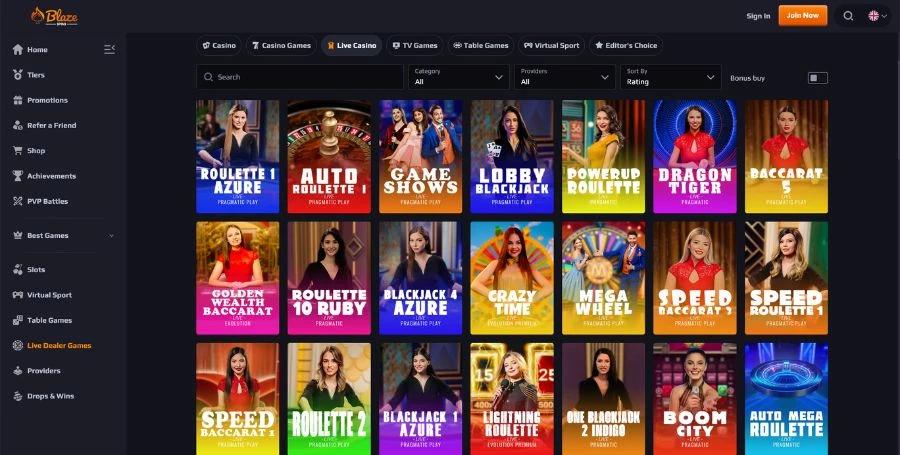Open the Golden Wealth Baccarat game

tap(238, 278)
